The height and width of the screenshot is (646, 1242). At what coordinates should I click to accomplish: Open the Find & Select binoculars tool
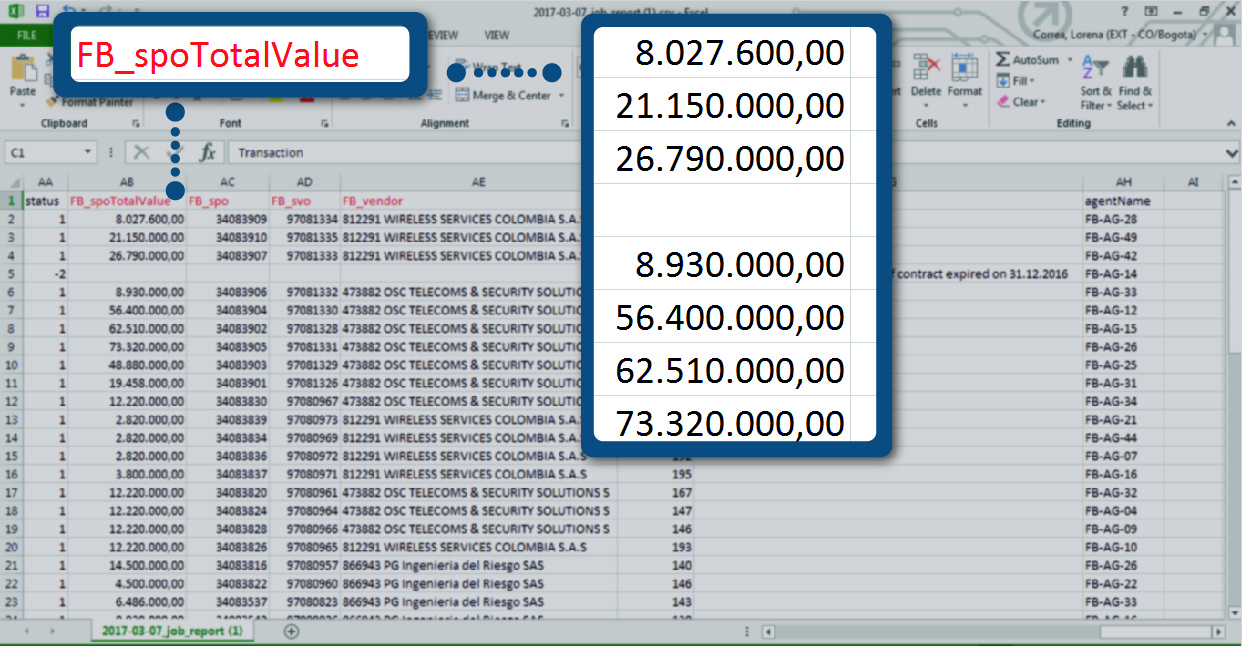(x=1135, y=78)
